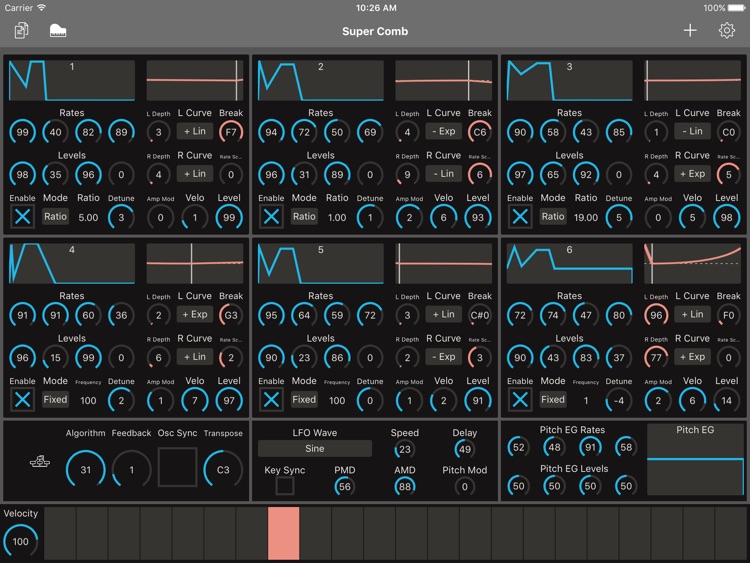
Task: Switch operator 1 Mode Ratio button
Action: 55,216
